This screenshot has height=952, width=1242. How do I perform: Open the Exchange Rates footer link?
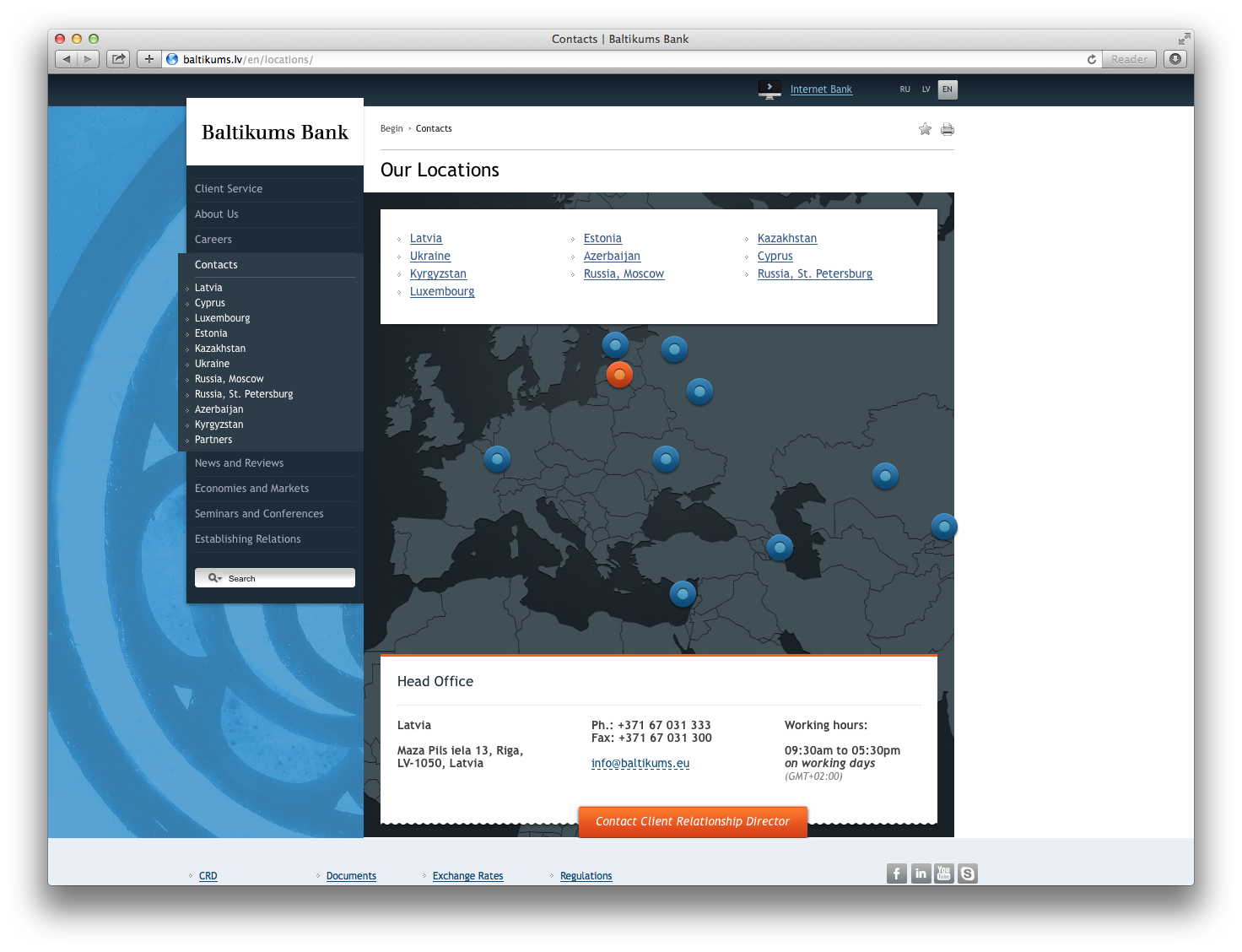[x=467, y=876]
